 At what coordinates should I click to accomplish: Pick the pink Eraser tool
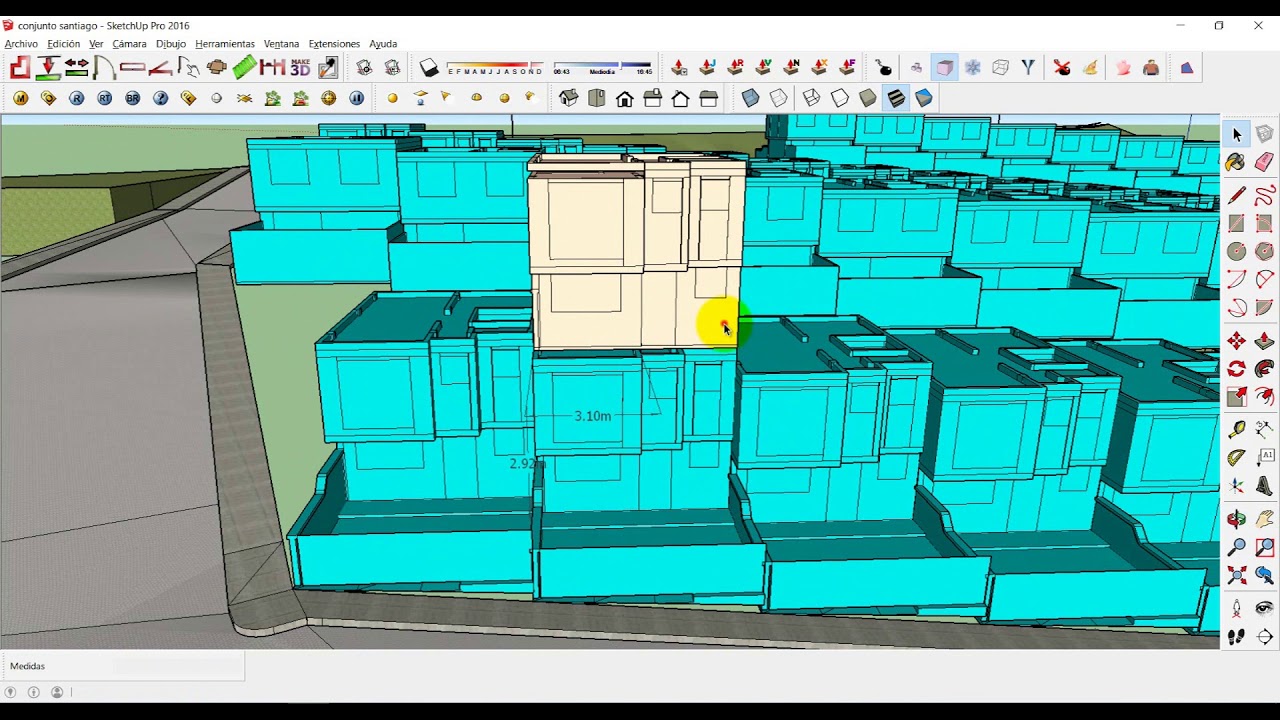pos(1265,162)
